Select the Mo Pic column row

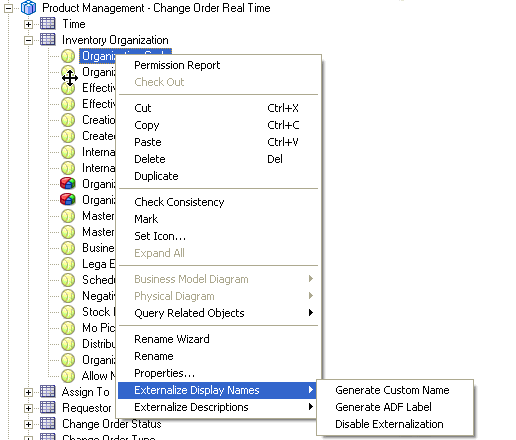point(99,328)
